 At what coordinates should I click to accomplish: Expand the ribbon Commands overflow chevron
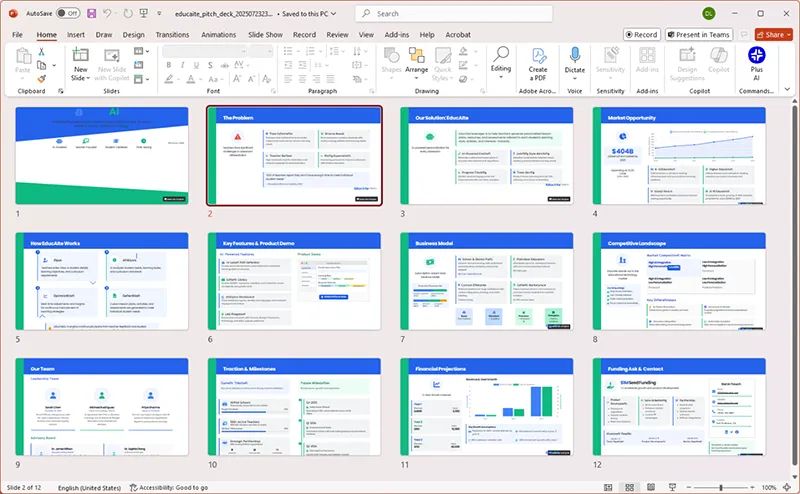[787, 91]
